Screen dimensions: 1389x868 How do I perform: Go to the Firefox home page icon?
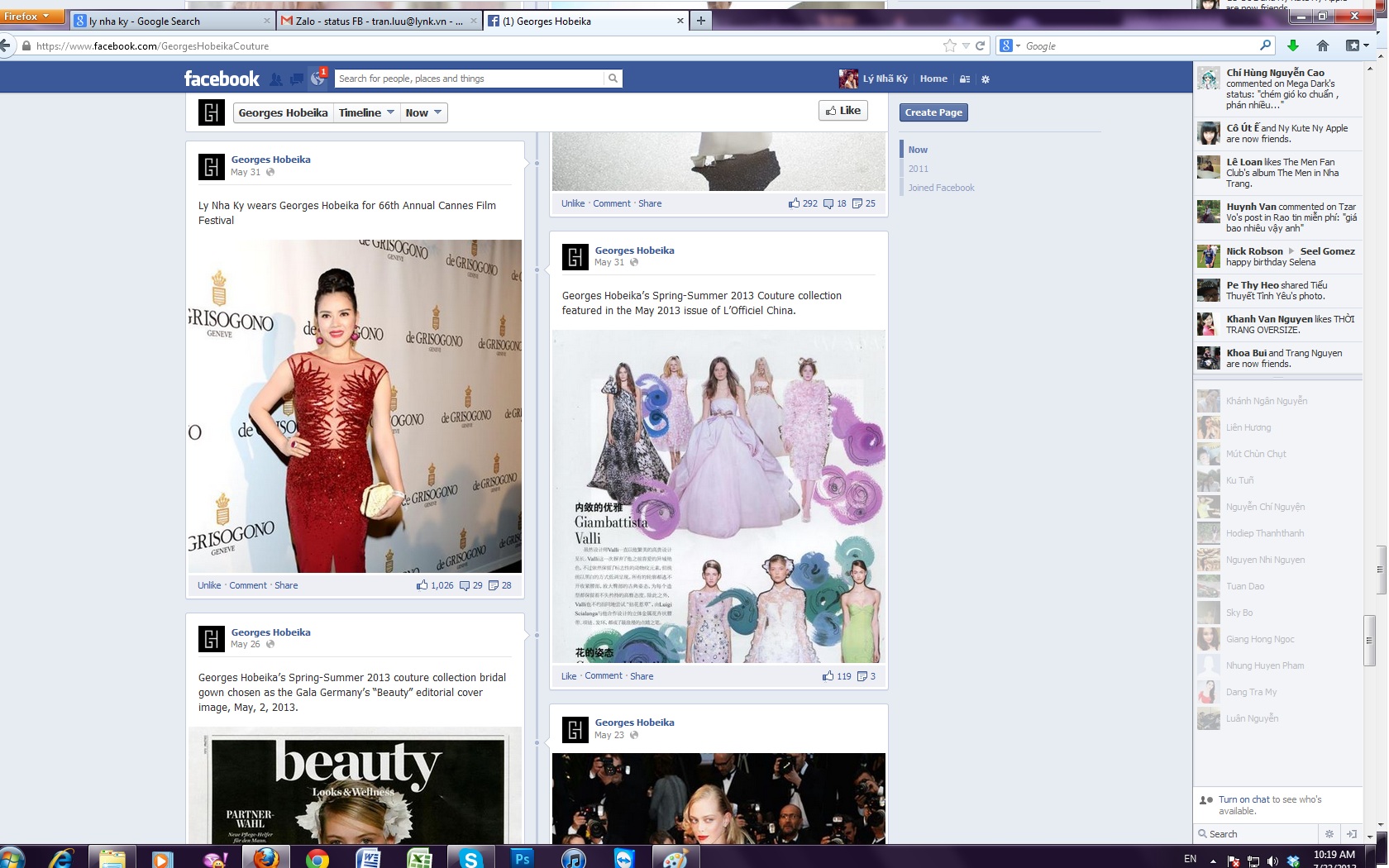tap(1323, 45)
